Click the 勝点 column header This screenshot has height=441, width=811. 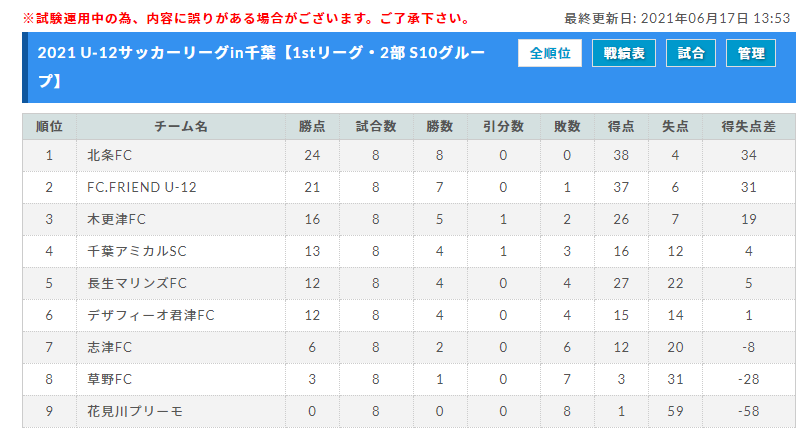click(x=312, y=127)
